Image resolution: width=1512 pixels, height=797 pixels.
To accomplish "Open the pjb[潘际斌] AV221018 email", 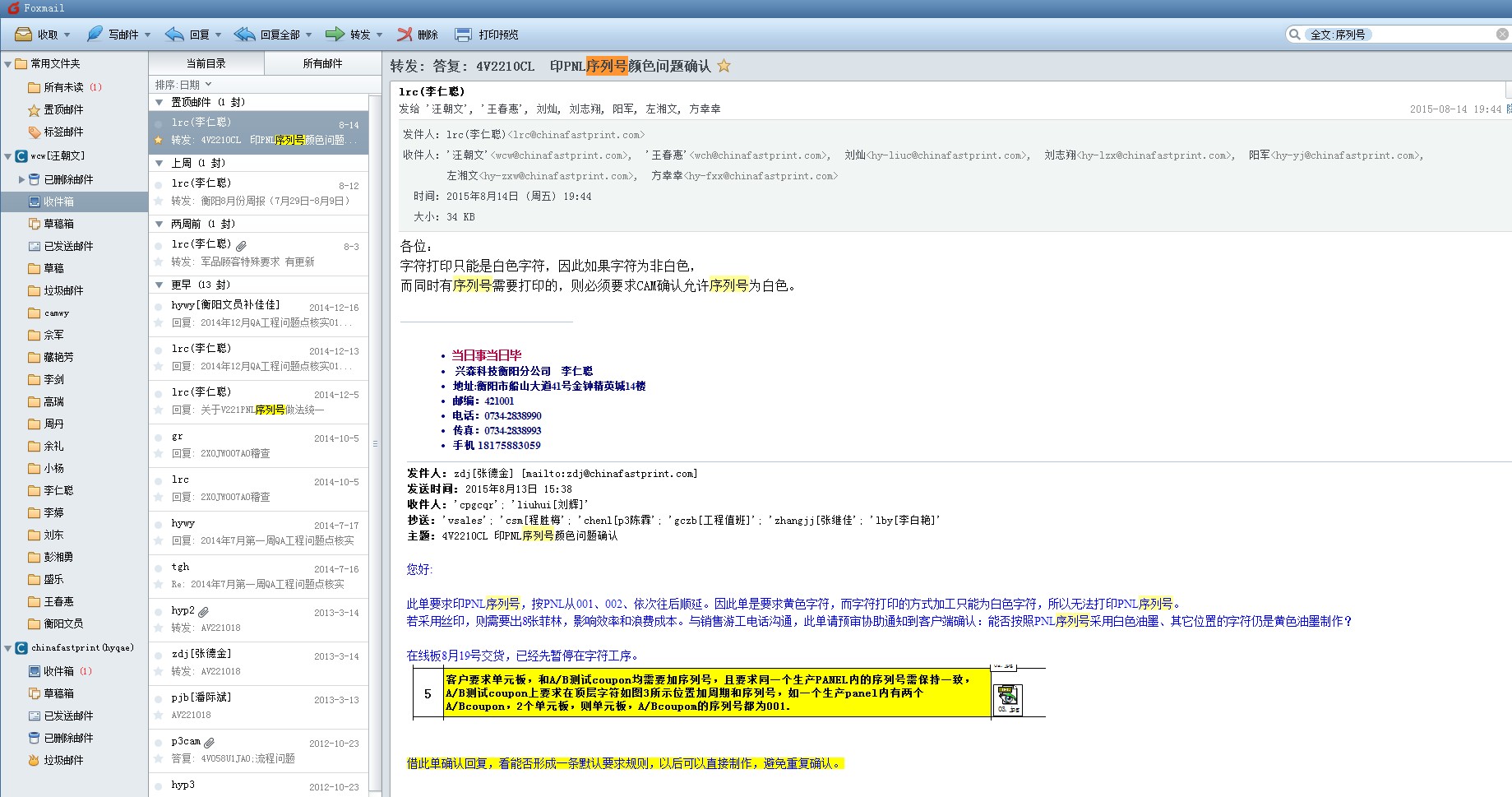I will (x=259, y=707).
